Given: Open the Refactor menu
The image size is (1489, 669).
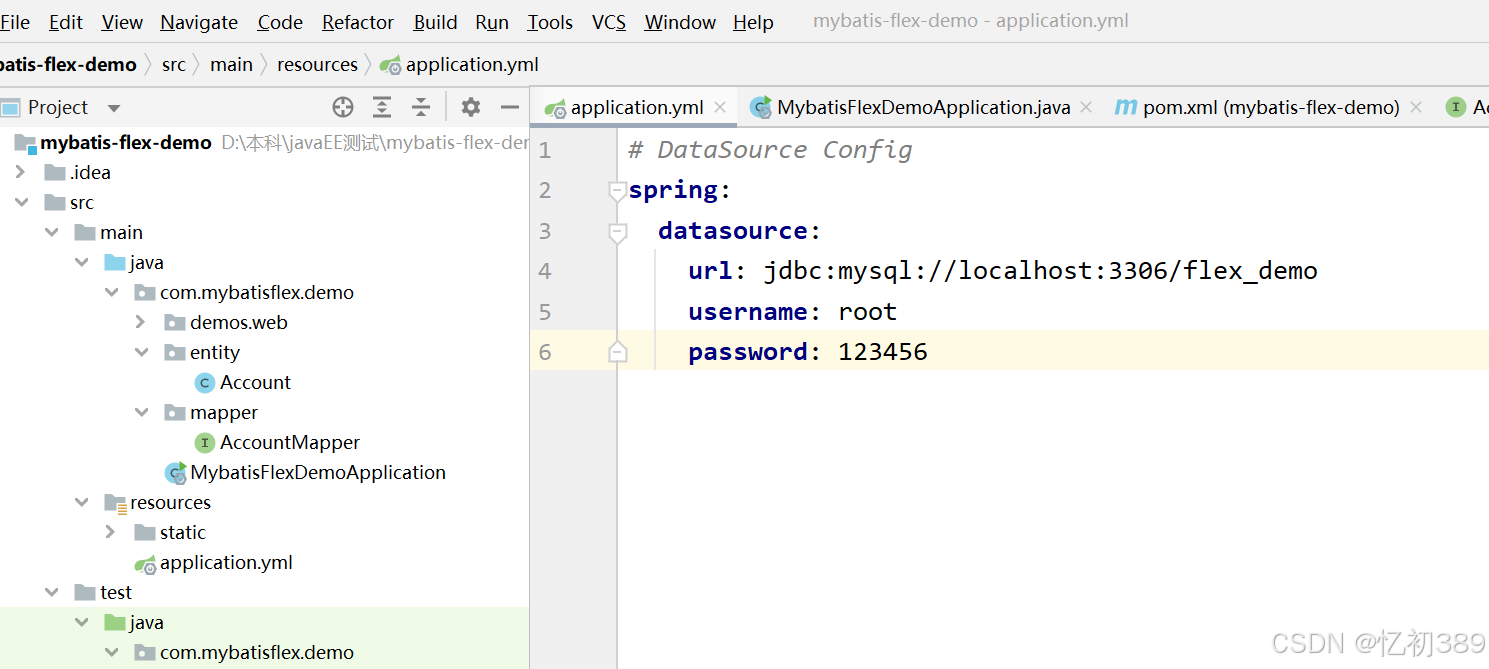Looking at the screenshot, I should pyautogui.click(x=357, y=22).
